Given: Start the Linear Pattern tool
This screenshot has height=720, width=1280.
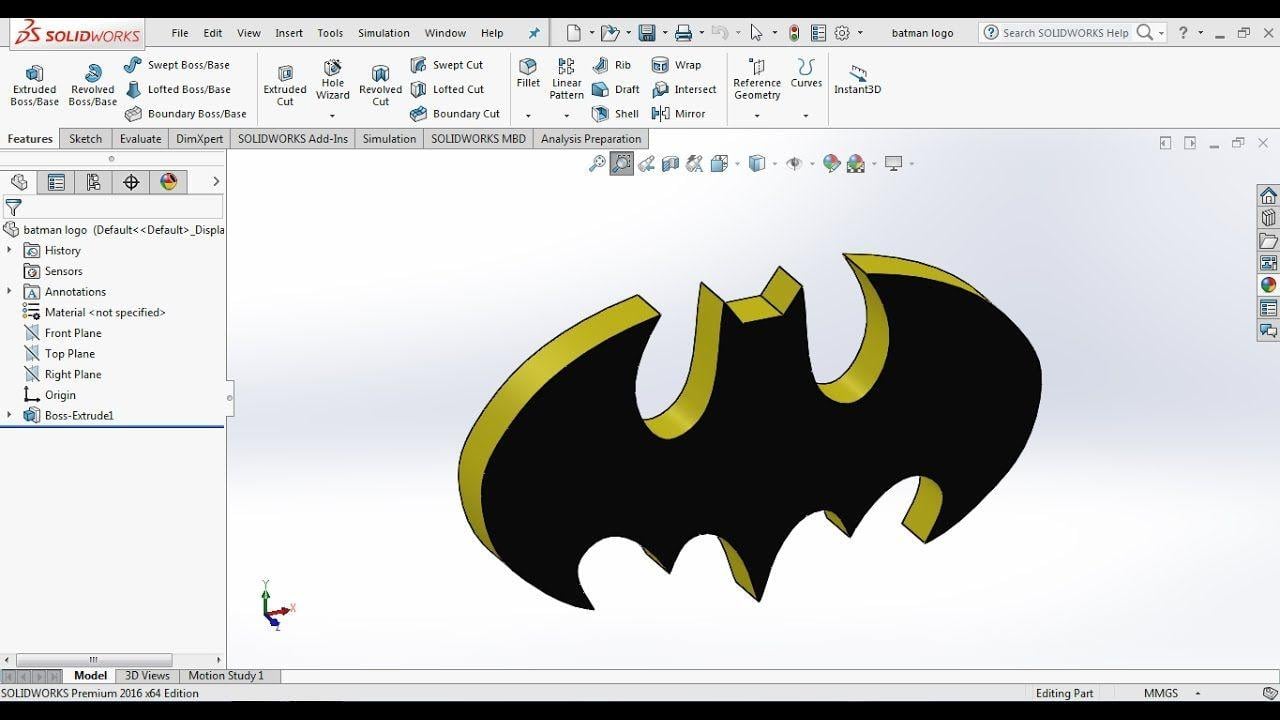Looking at the screenshot, I should [567, 80].
